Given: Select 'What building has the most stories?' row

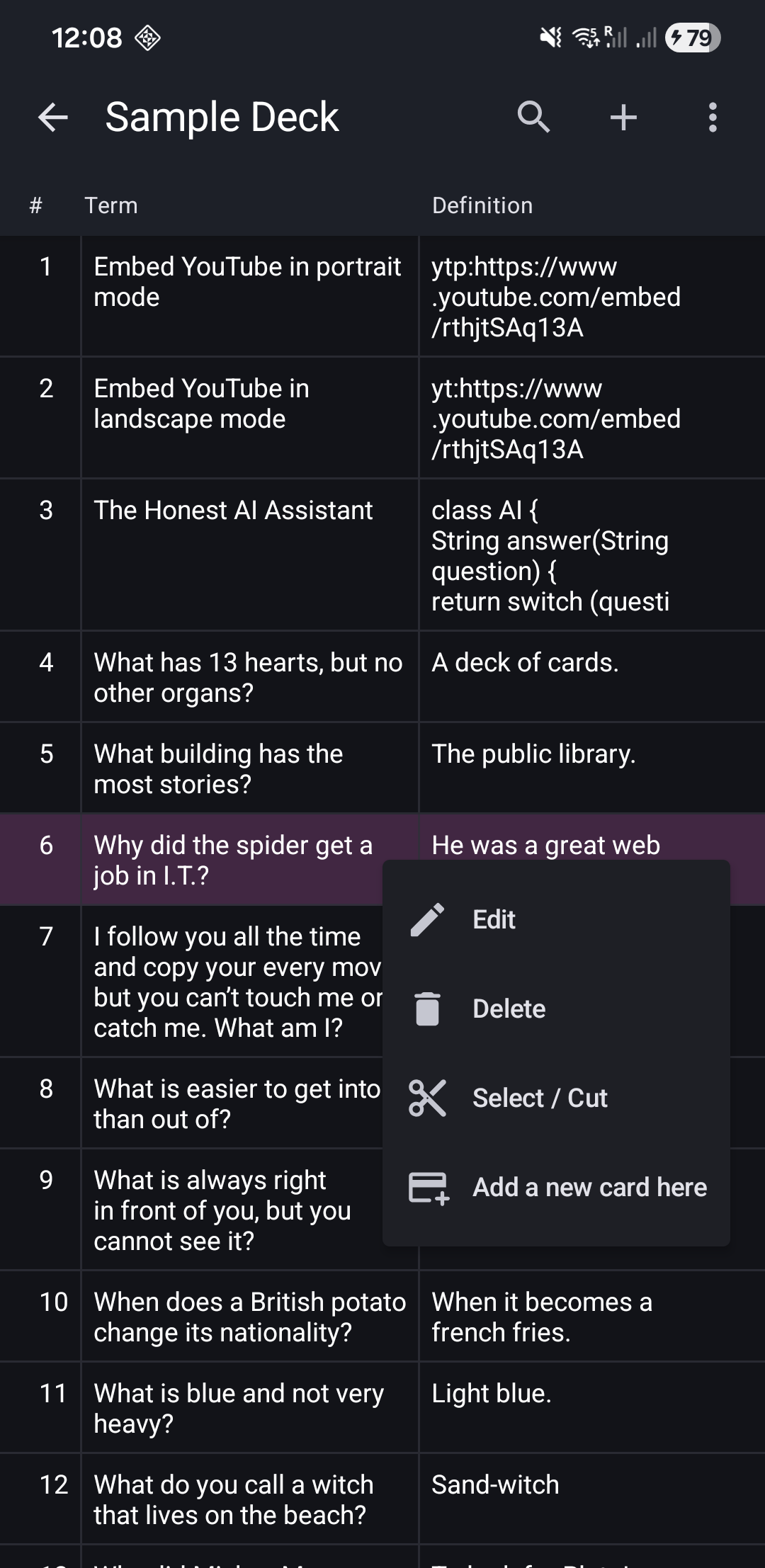Looking at the screenshot, I should (x=218, y=768).
